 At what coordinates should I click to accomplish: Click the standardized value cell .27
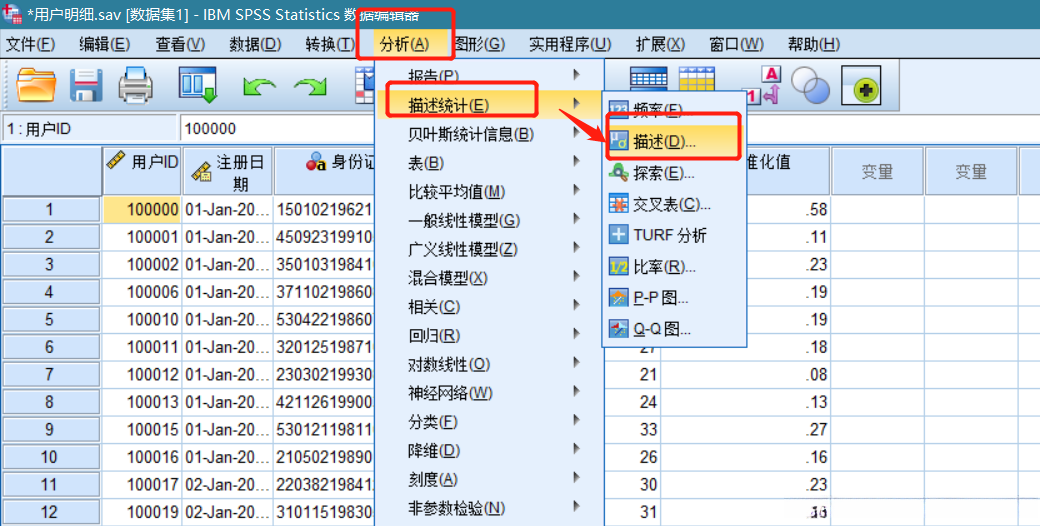[x=746, y=429]
